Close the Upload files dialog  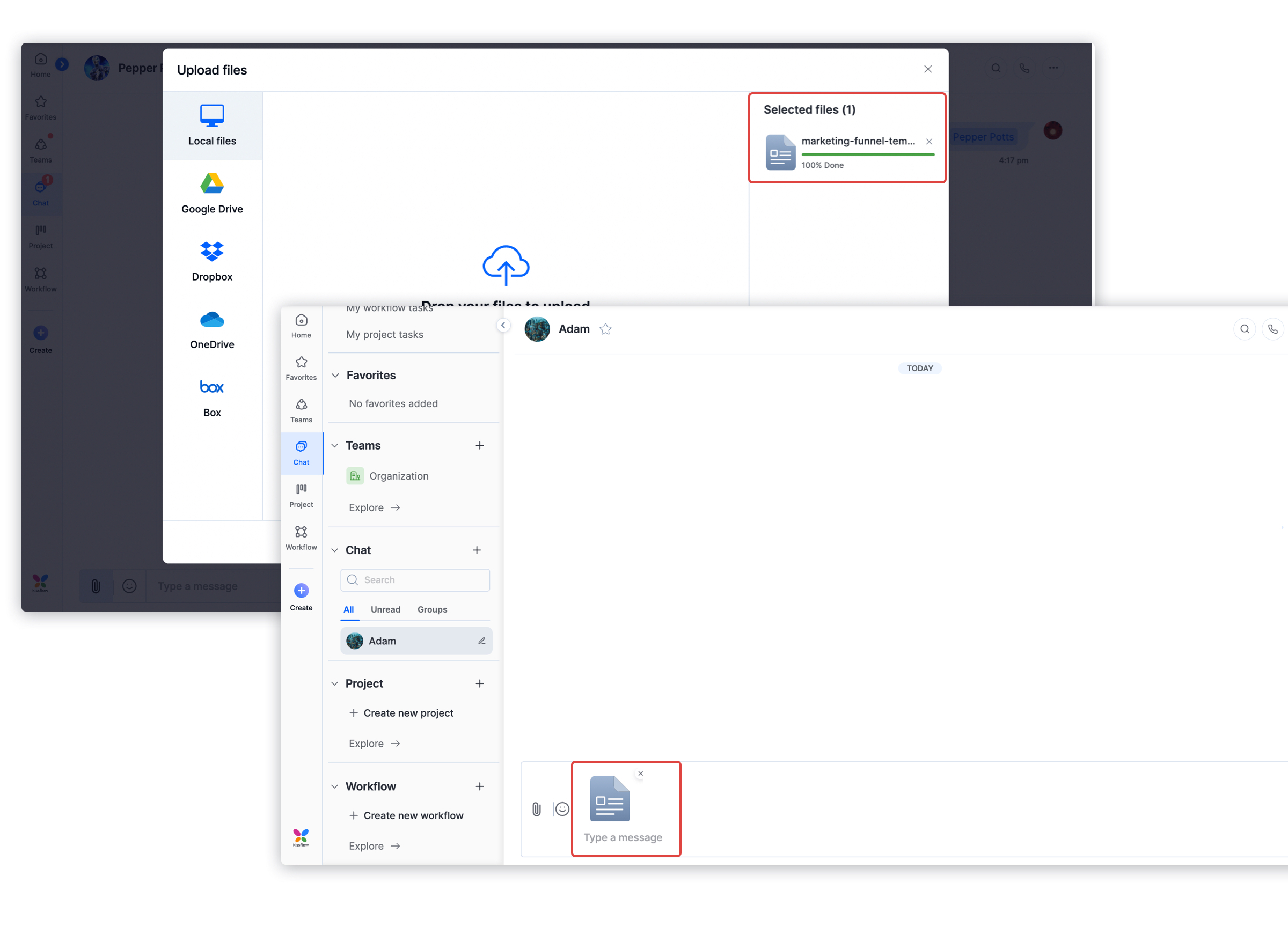pos(927,69)
